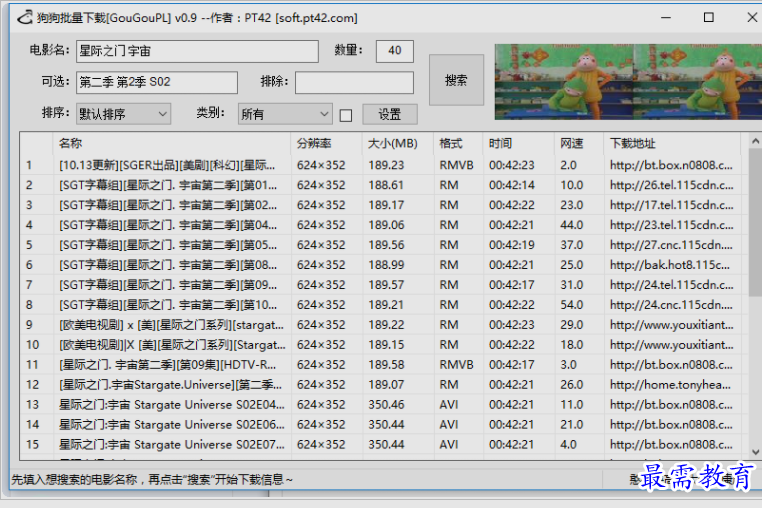Click download address in row 12

670,385
